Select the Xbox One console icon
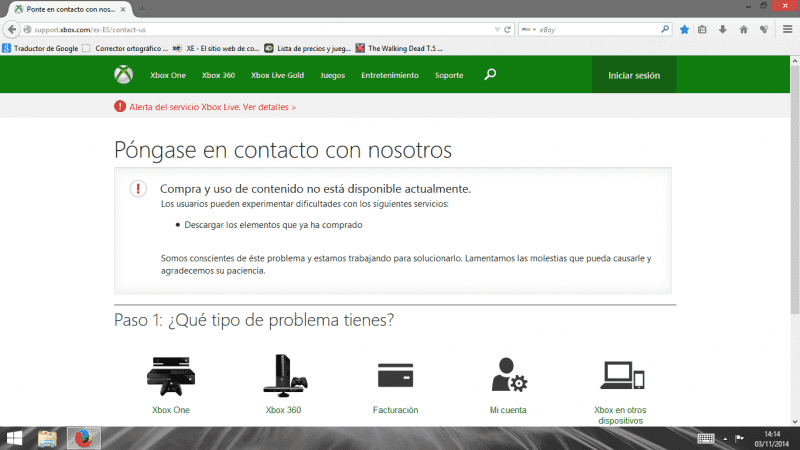Image resolution: width=800 pixels, height=450 pixels. 171,376
